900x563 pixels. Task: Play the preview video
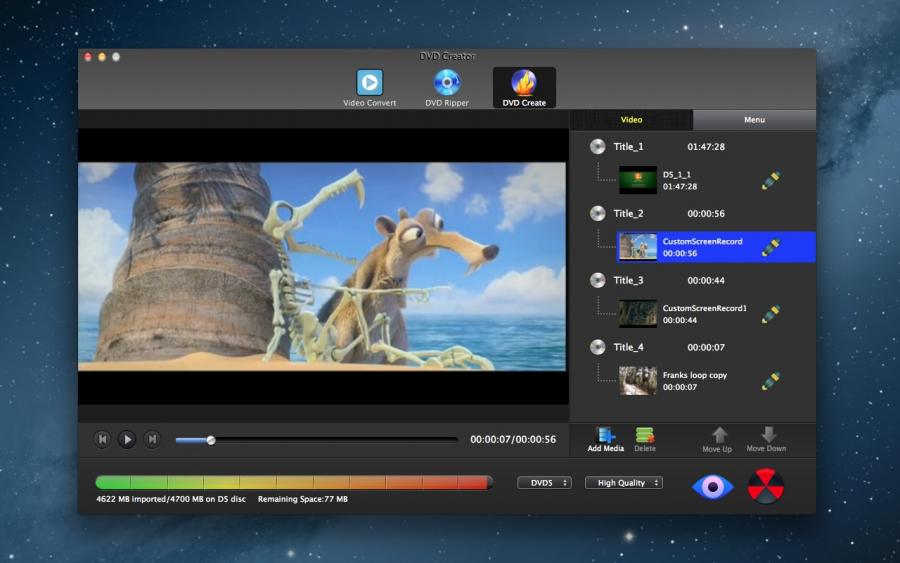(x=127, y=440)
